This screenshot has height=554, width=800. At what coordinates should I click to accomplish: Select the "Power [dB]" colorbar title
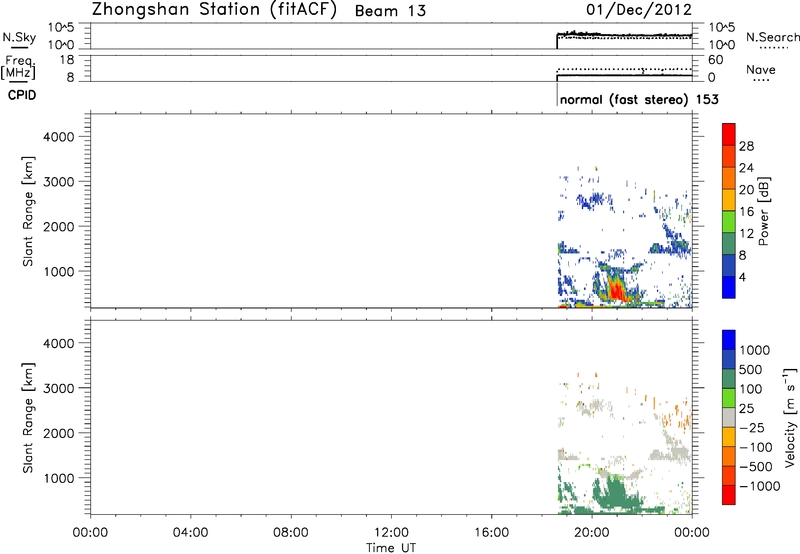pyautogui.click(x=763, y=211)
